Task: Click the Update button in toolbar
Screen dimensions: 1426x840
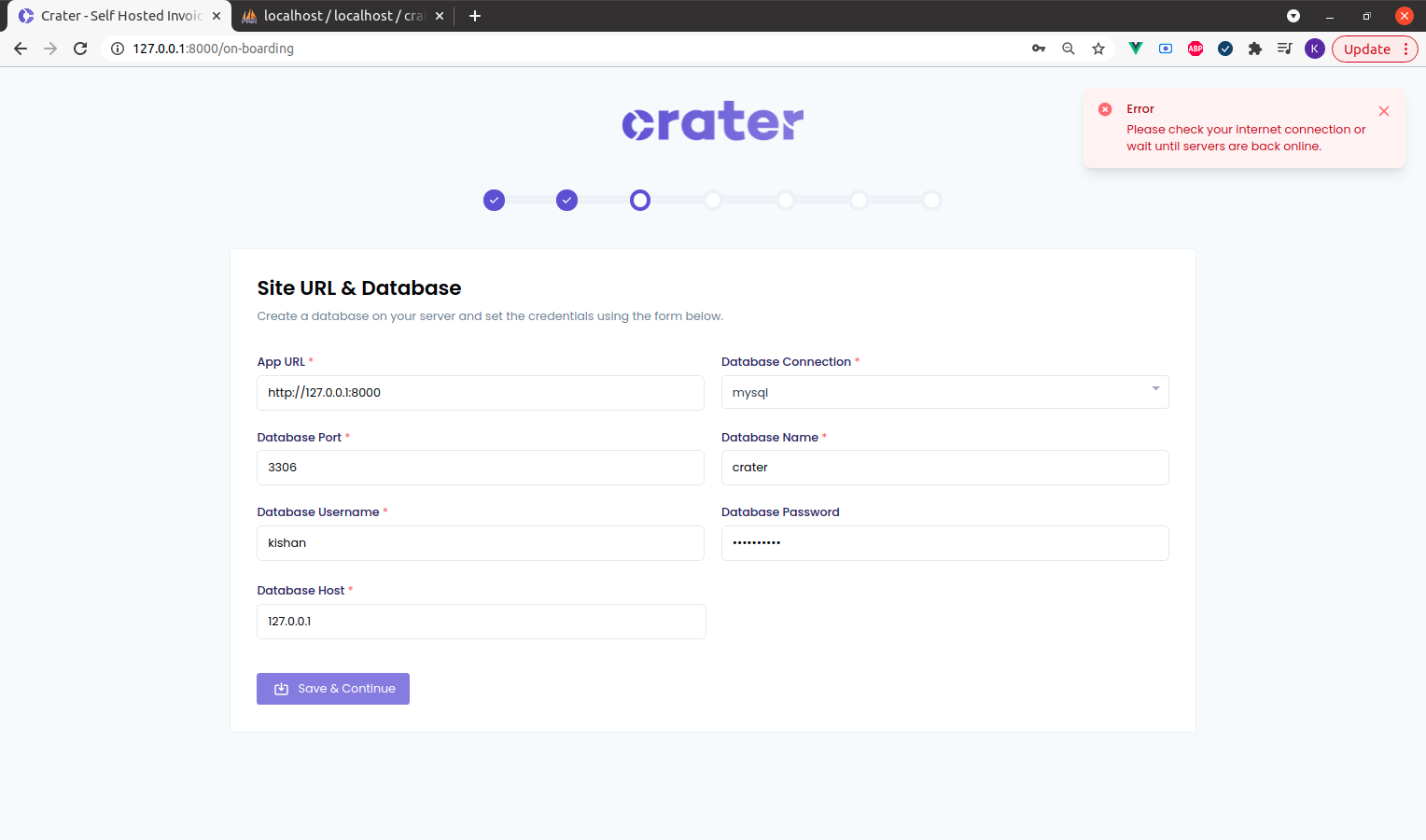Action: 1365,49
